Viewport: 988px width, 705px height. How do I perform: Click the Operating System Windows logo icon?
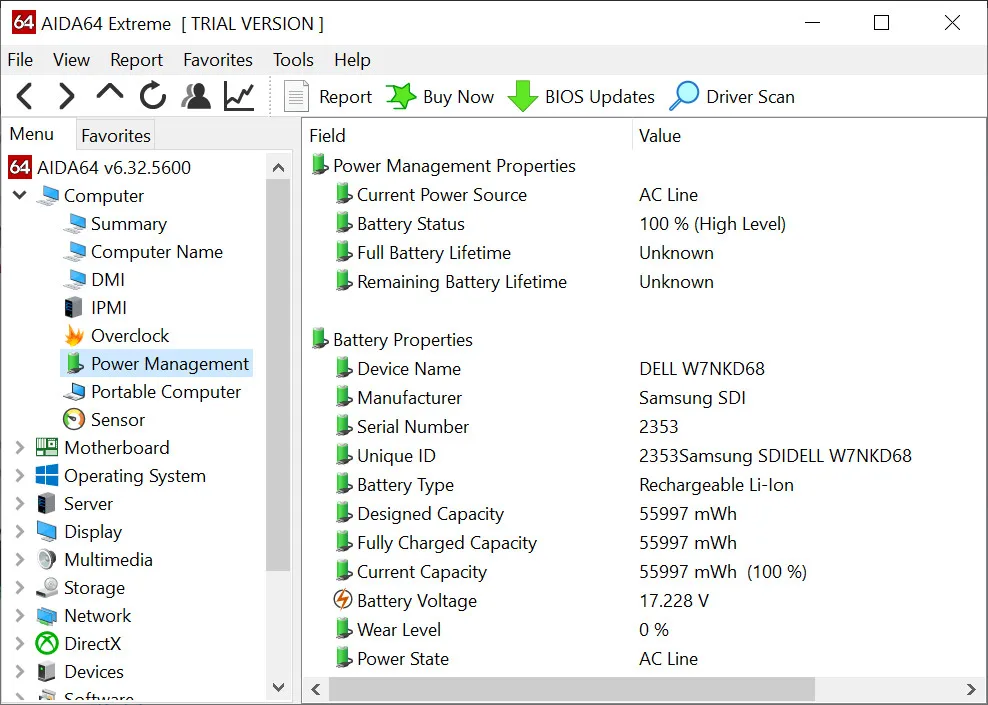pos(47,476)
